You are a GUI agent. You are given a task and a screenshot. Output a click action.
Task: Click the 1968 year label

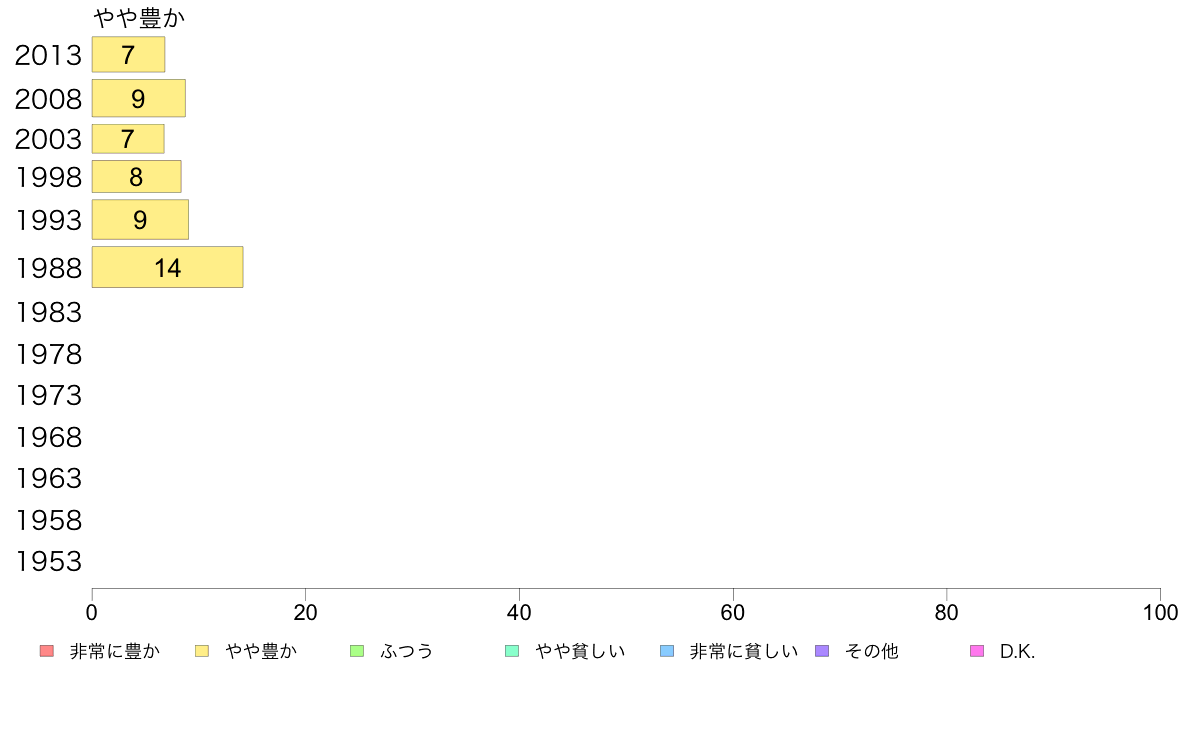48,437
